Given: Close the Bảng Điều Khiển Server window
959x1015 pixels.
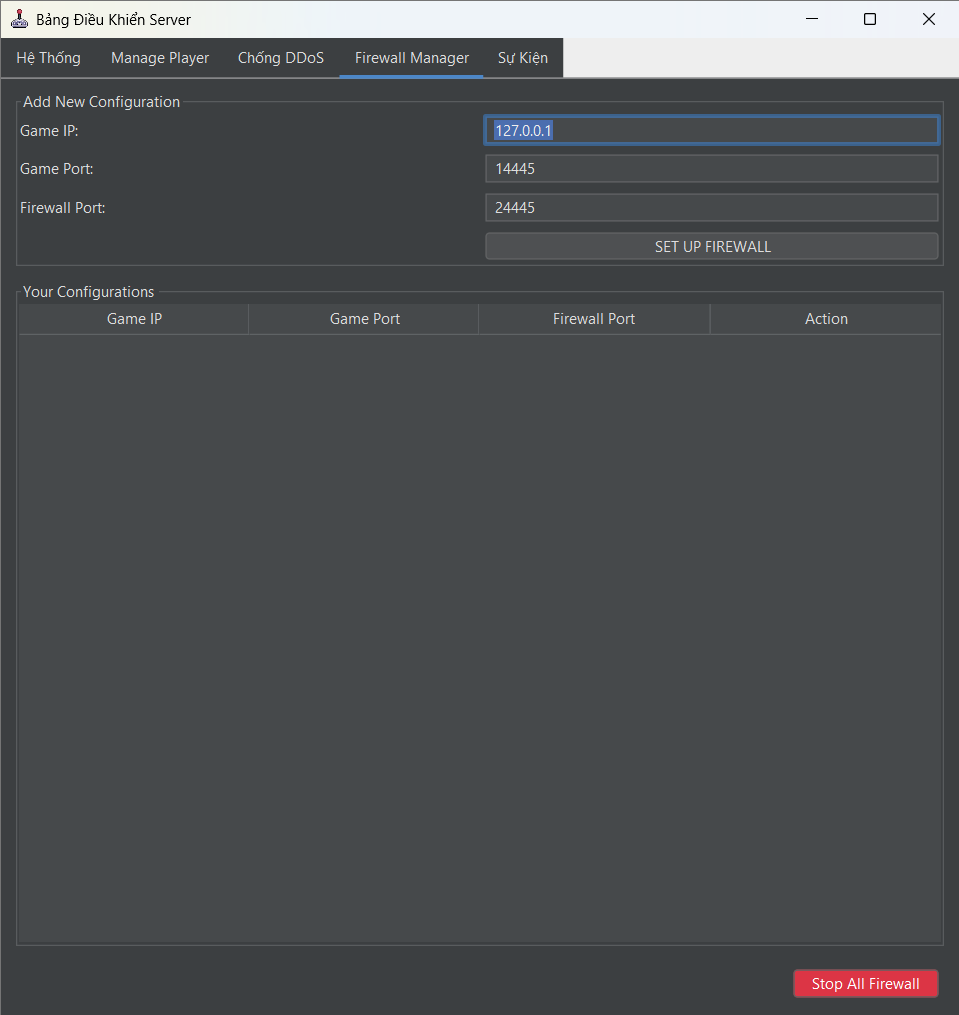Looking at the screenshot, I should 929,19.
